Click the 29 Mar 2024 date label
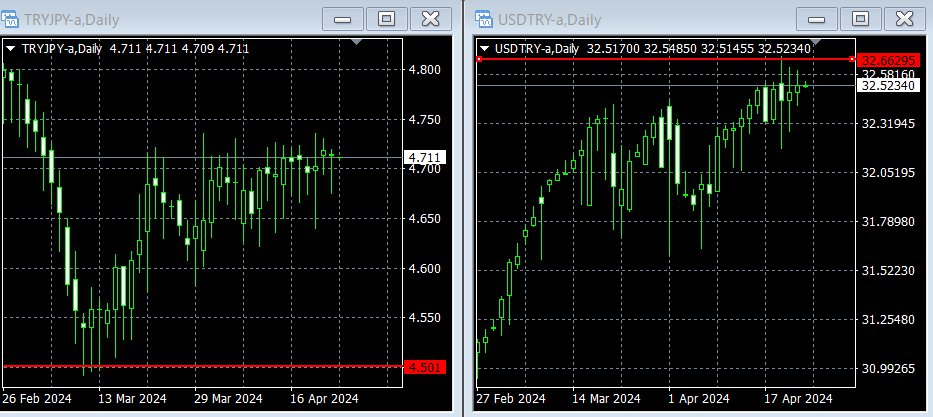The image size is (933, 417). [228, 399]
